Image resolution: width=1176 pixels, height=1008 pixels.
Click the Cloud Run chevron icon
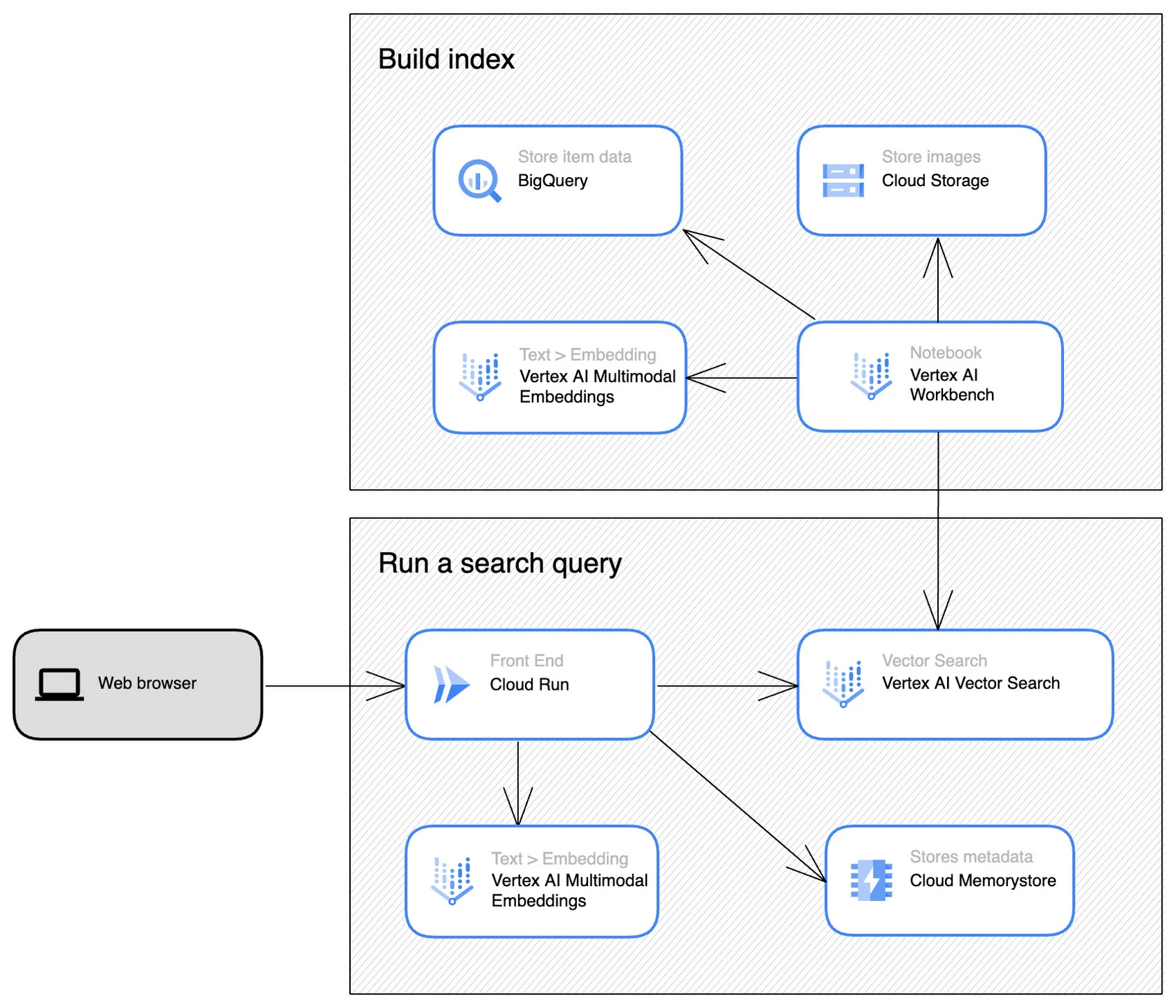click(x=451, y=684)
